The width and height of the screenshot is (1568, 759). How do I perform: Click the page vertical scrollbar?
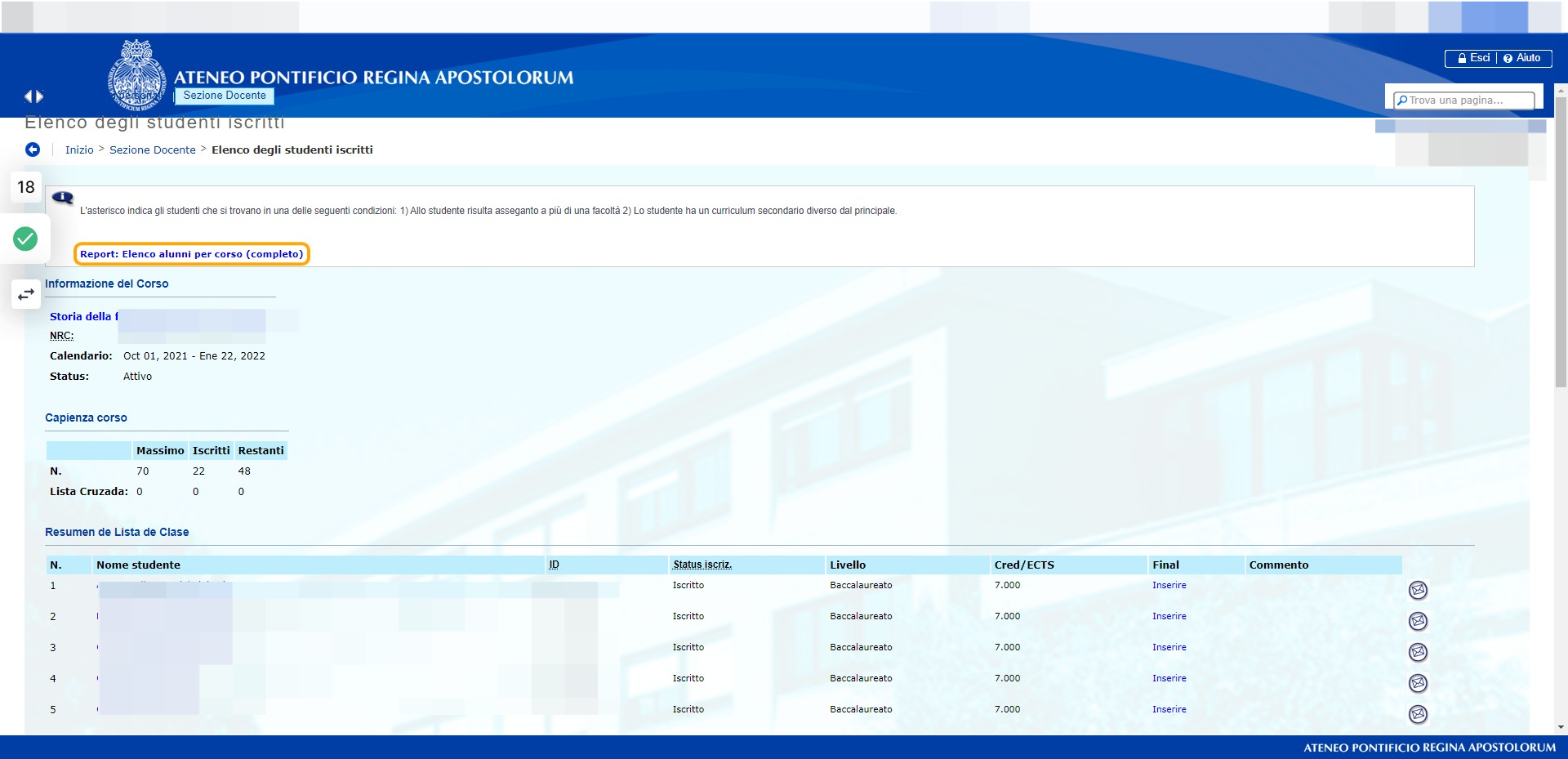point(1561,242)
